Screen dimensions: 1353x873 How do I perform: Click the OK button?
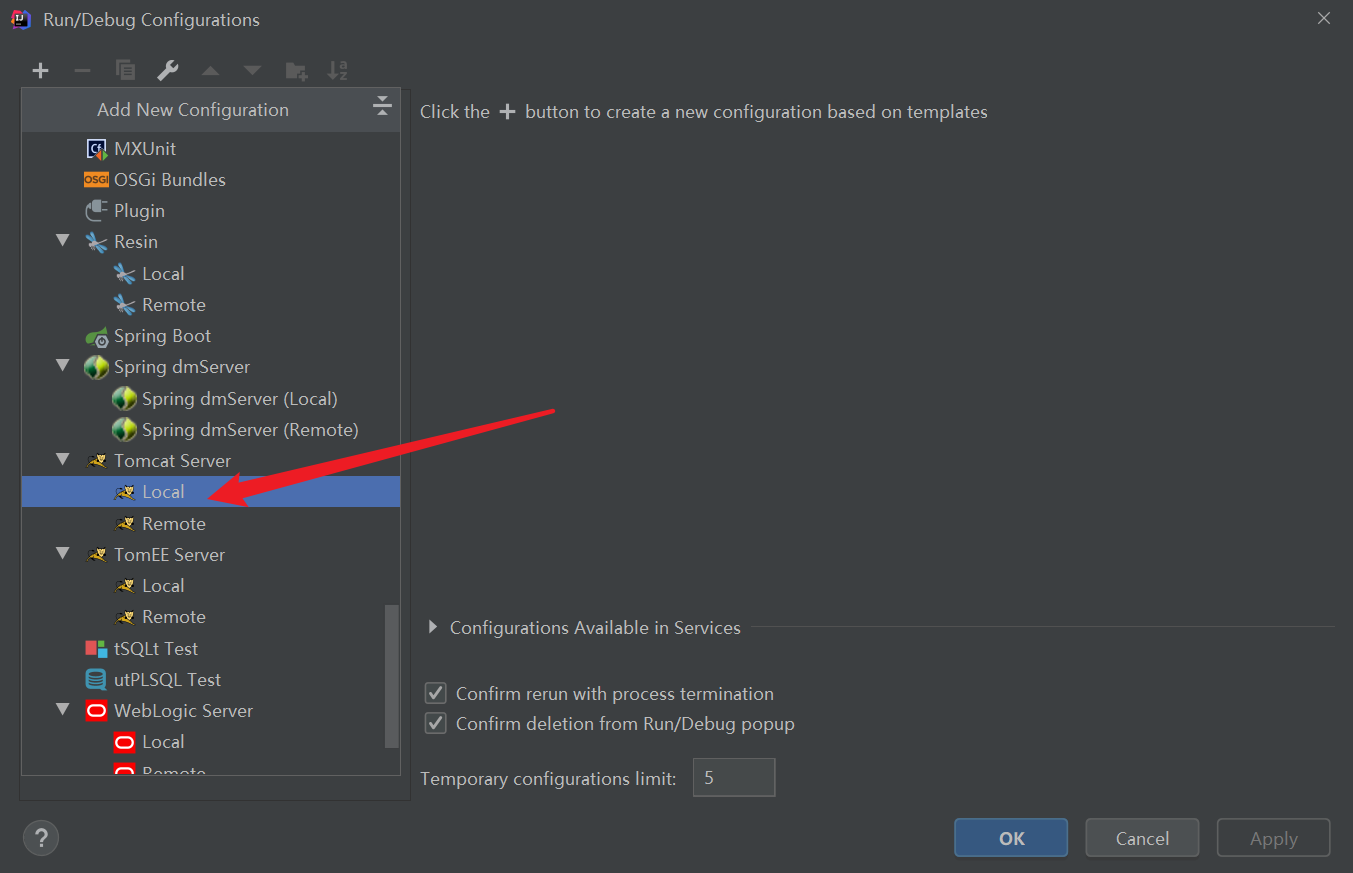1011,838
